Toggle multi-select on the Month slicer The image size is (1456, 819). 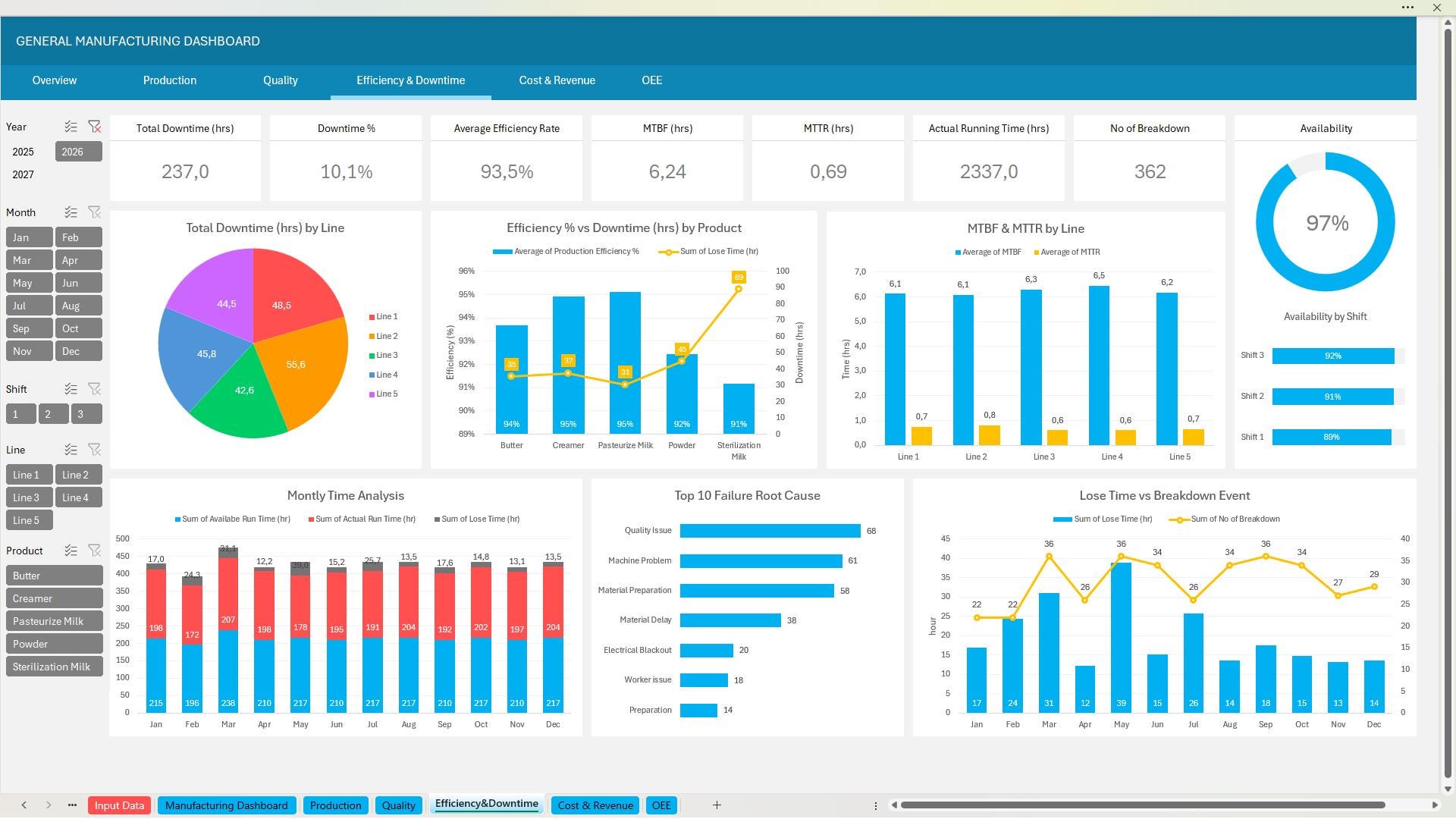(x=71, y=212)
